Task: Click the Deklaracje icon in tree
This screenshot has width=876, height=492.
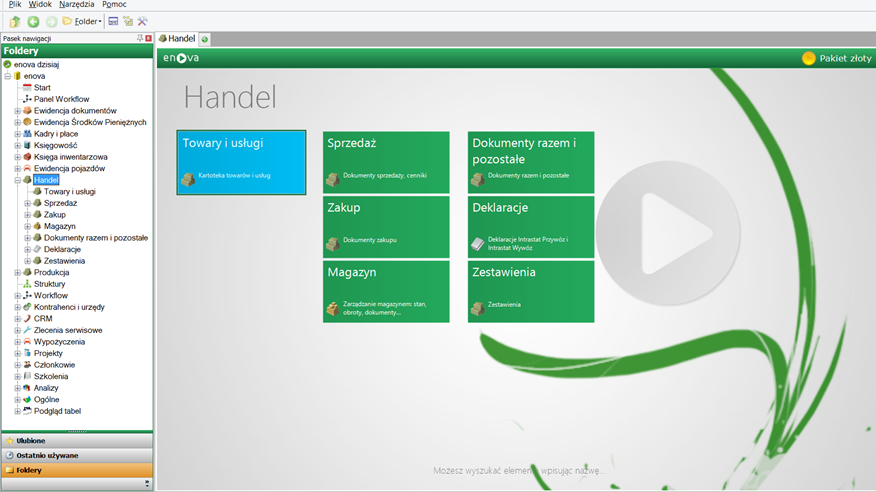Action: pos(37,249)
